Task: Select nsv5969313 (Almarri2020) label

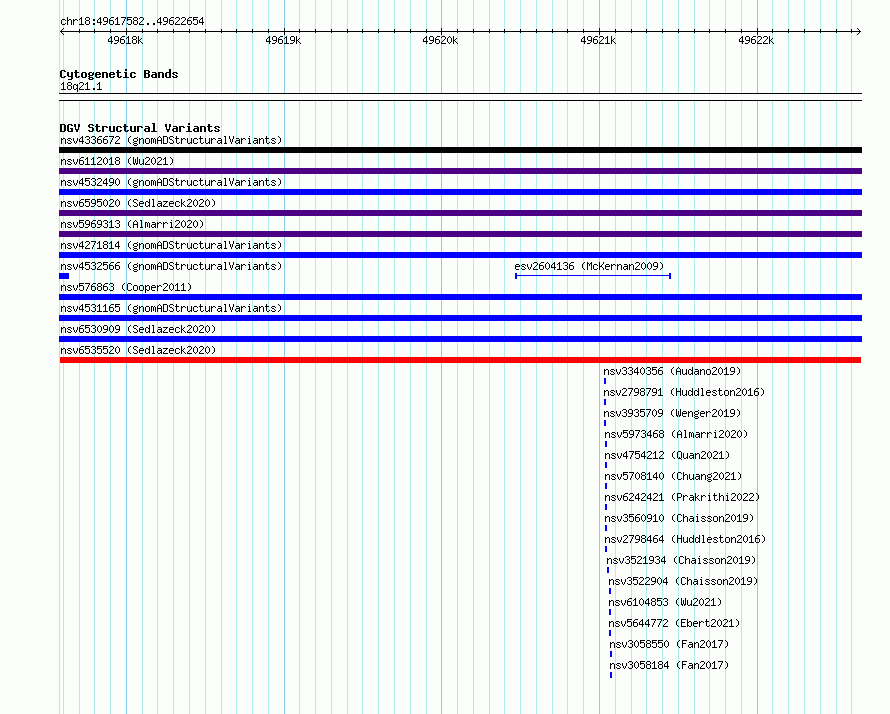Action: [x=132, y=224]
